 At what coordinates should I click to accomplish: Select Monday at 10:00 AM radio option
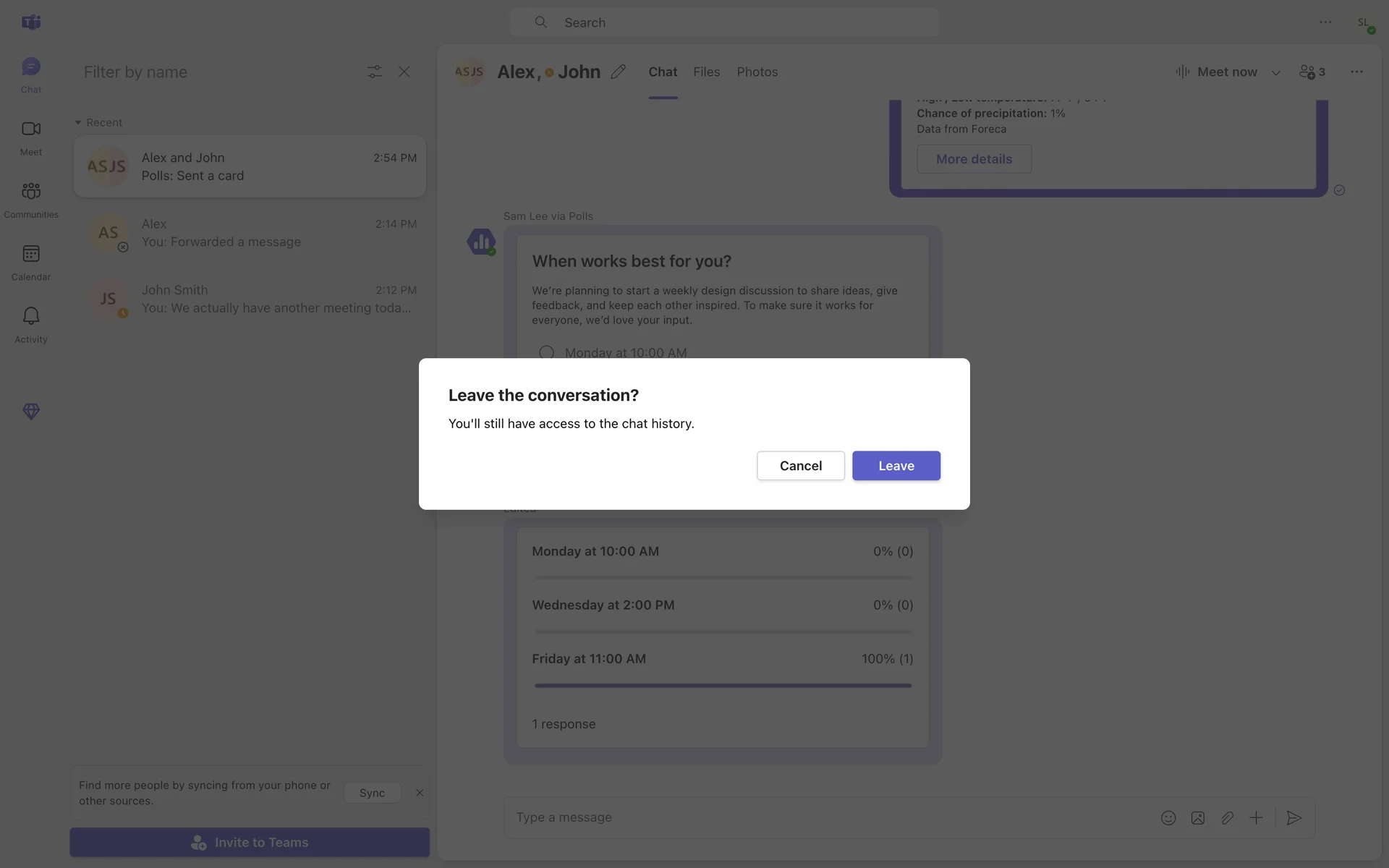[546, 352]
